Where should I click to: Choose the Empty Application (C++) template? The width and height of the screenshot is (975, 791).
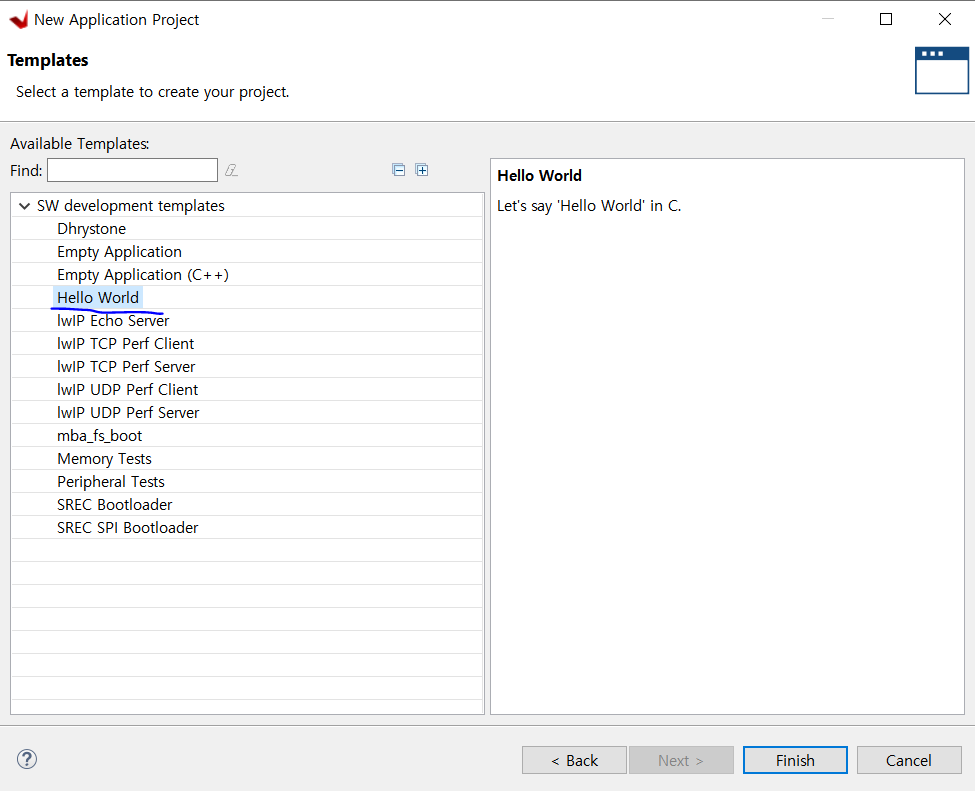tap(143, 275)
